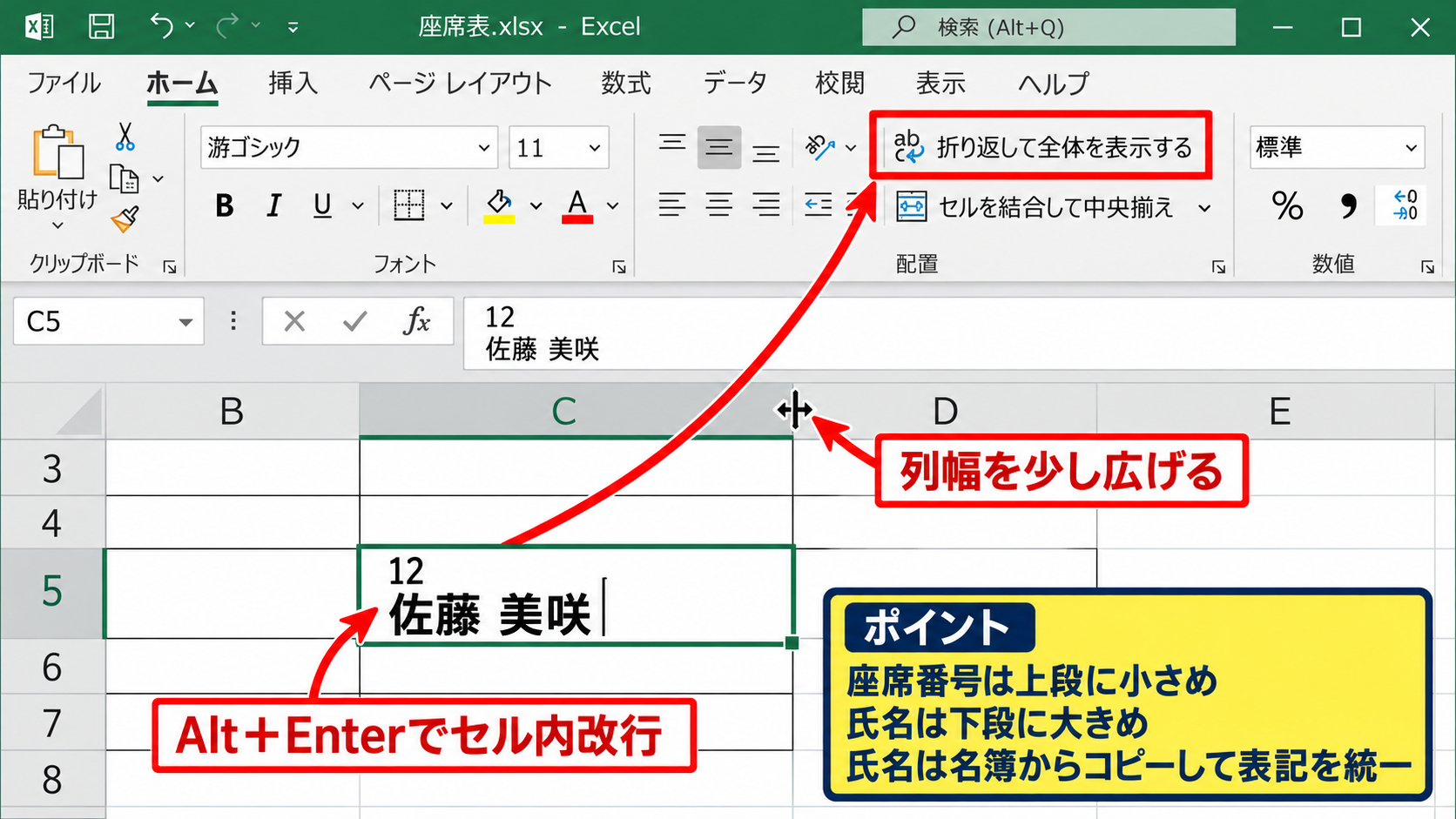Image resolution: width=1456 pixels, height=819 pixels.
Task: Click the Decrease Indent icon
Action: click(819, 205)
